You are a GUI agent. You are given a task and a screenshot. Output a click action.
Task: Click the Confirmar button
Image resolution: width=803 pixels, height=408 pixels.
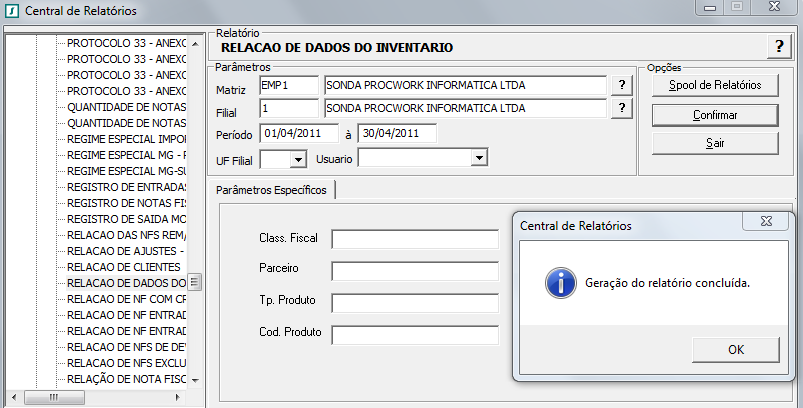715,115
